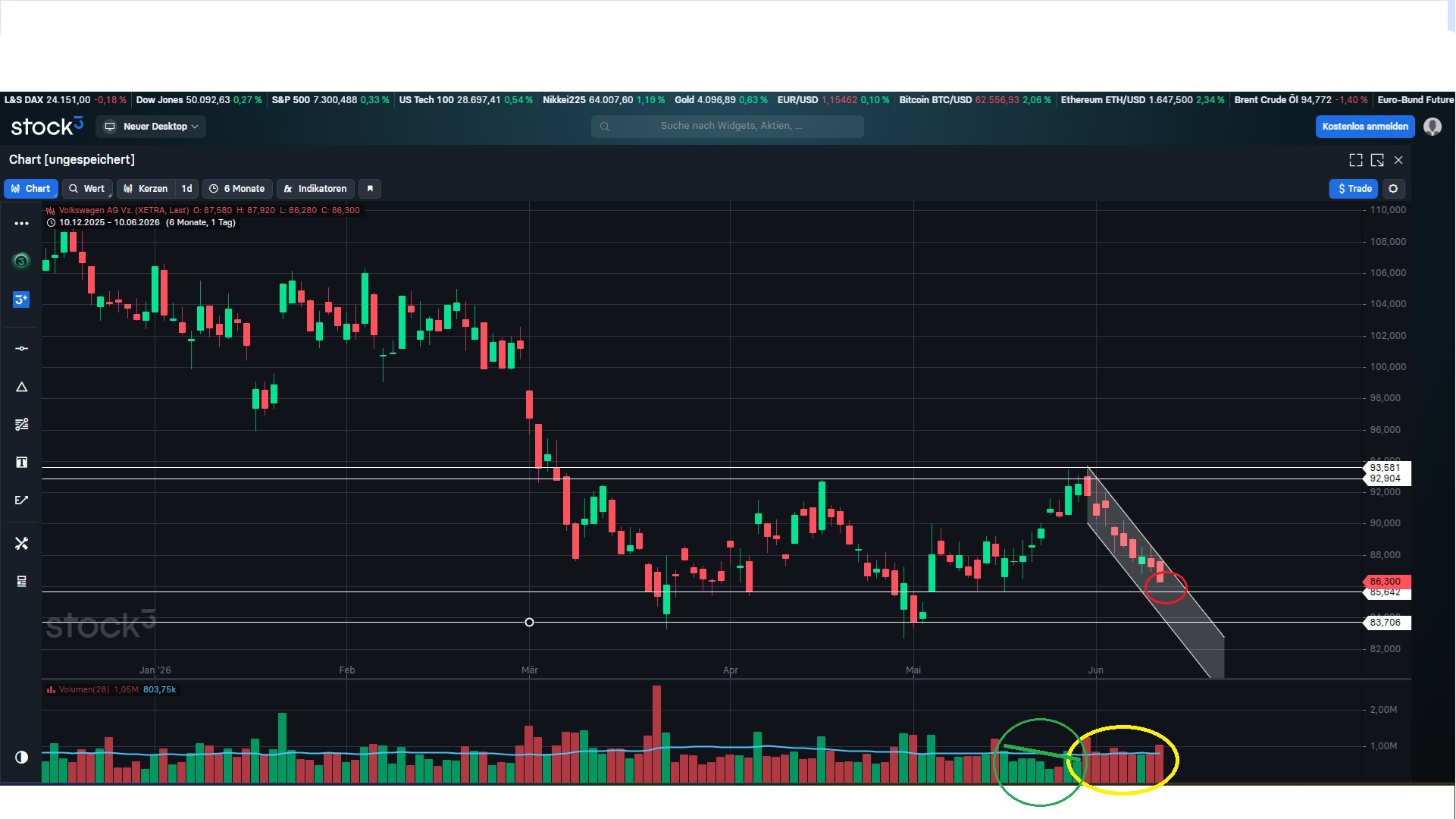Screen dimensions: 1456x819
Task: Open chart settings gear icon
Action: tap(1393, 189)
